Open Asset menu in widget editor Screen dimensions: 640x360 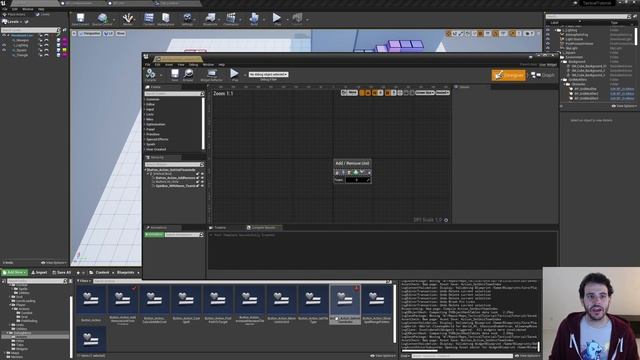point(169,64)
